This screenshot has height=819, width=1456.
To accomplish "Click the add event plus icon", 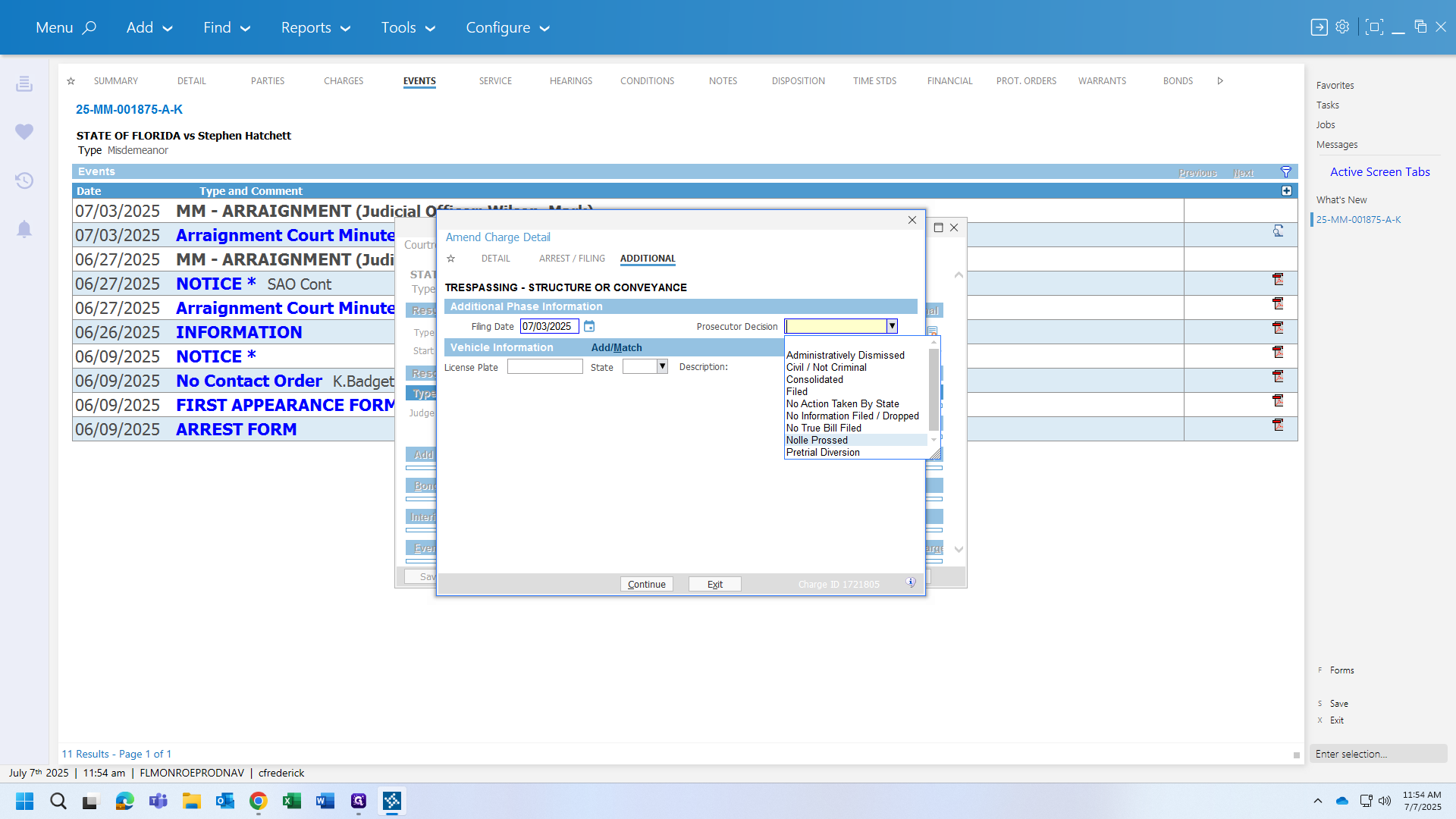I will coord(1286,191).
